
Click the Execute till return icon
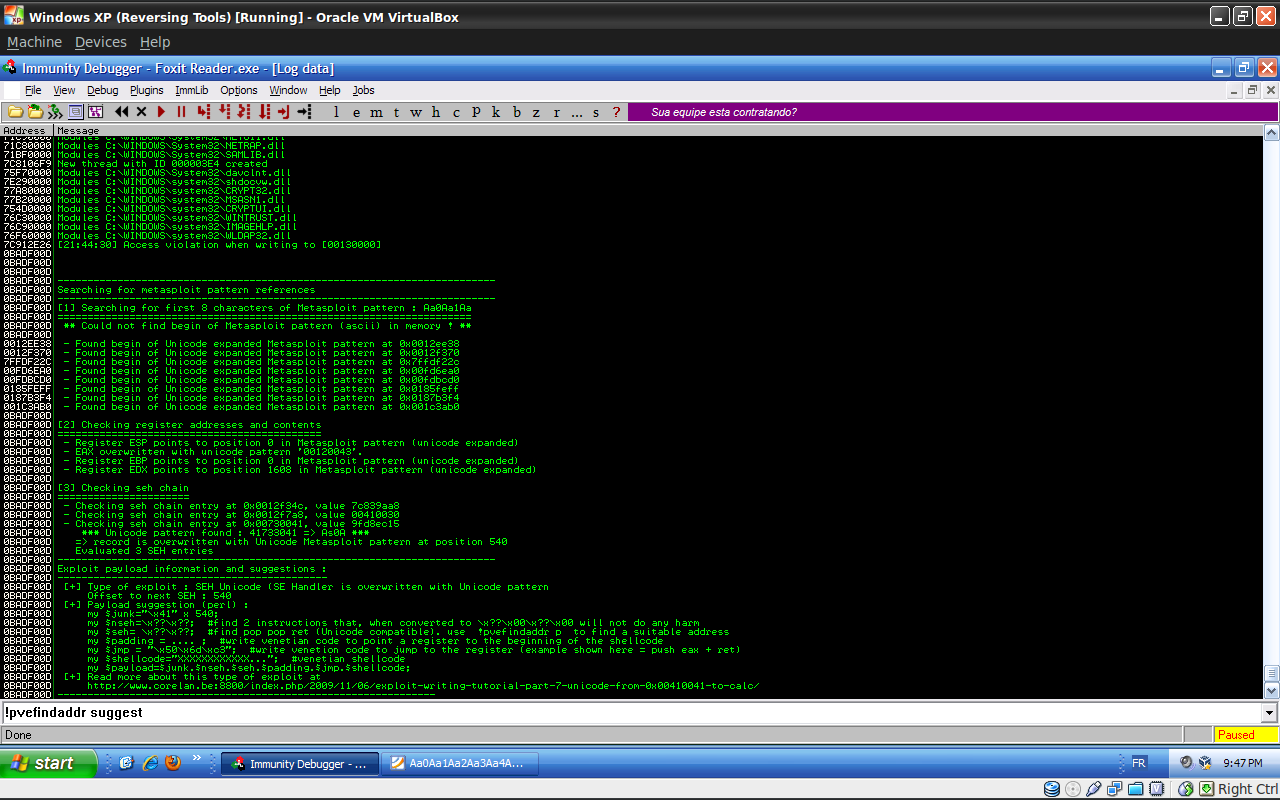(x=284, y=112)
